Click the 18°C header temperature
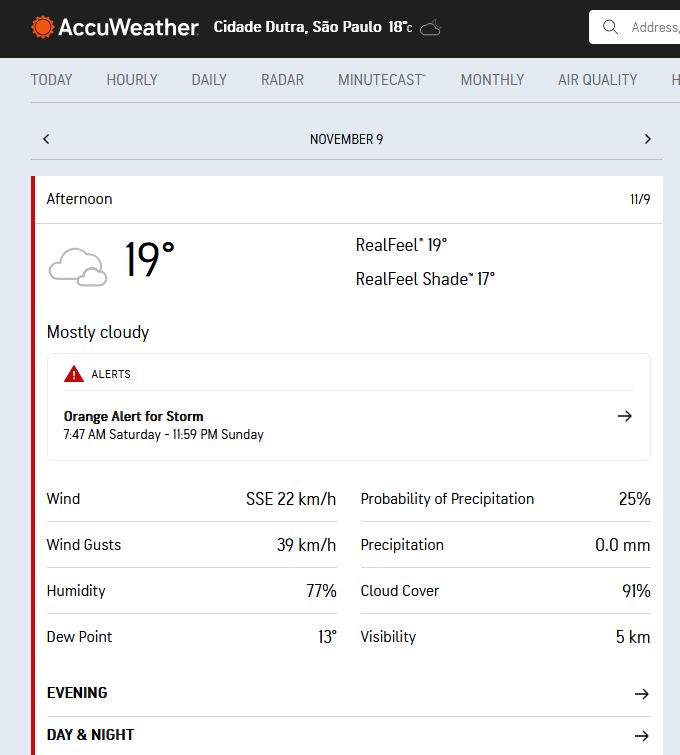The width and height of the screenshot is (680, 755). pos(400,27)
